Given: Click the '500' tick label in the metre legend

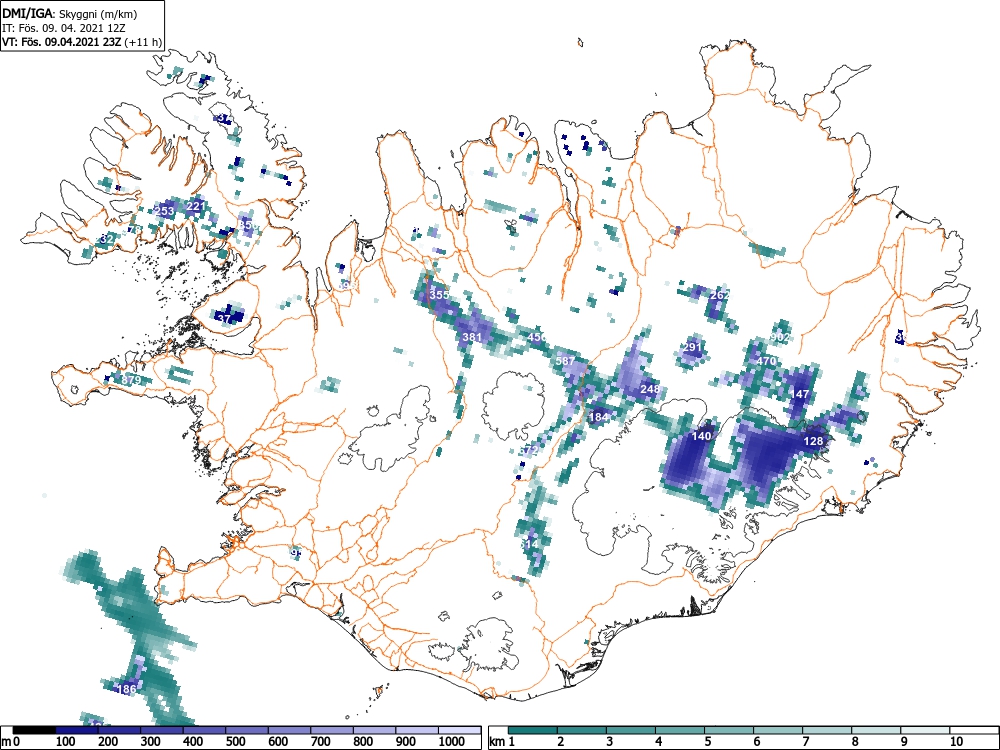Looking at the screenshot, I should (235, 742).
